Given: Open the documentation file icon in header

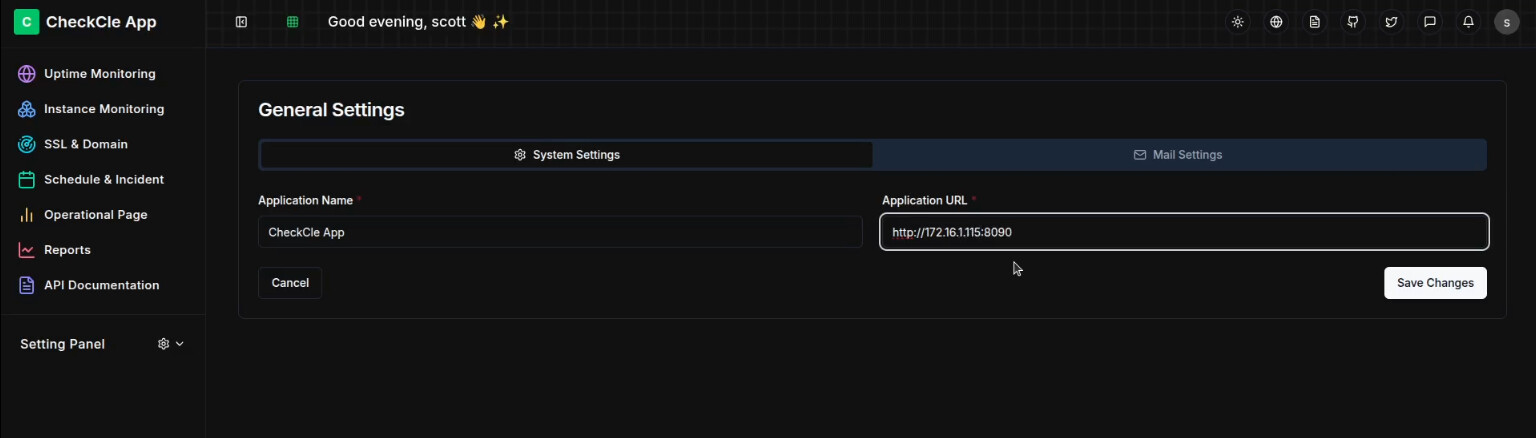Looking at the screenshot, I should [1315, 21].
